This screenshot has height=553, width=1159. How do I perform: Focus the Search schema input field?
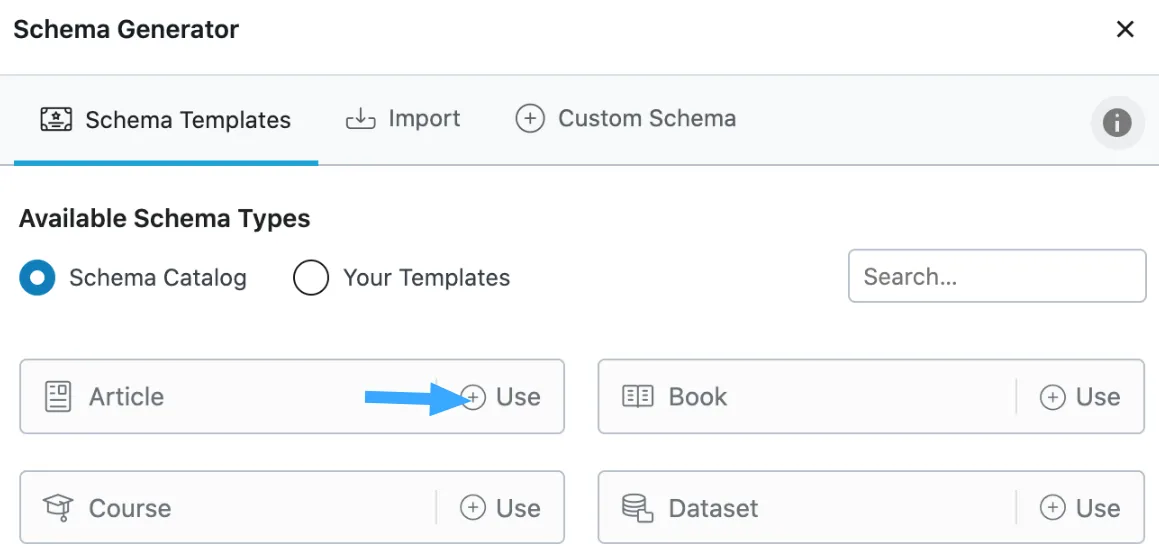(996, 276)
